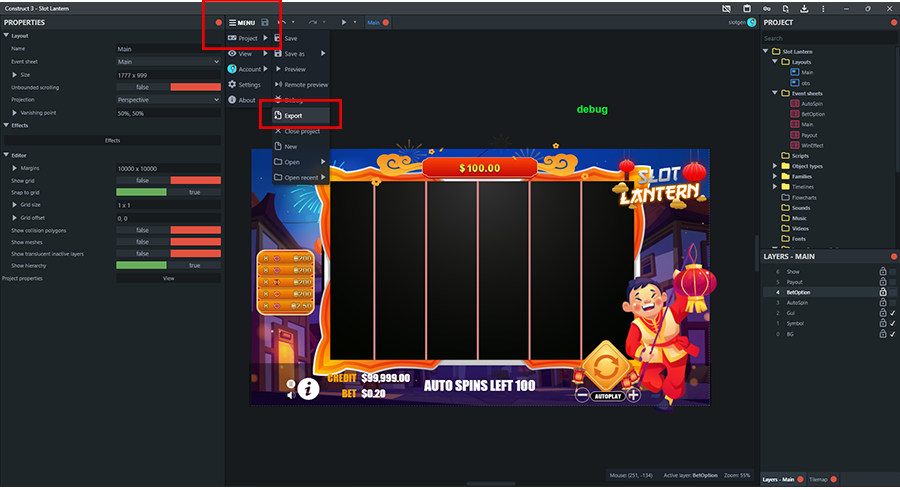Screen dimensions: 900x489
Task: Click the title bar key icon
Action: (x=766, y=9)
